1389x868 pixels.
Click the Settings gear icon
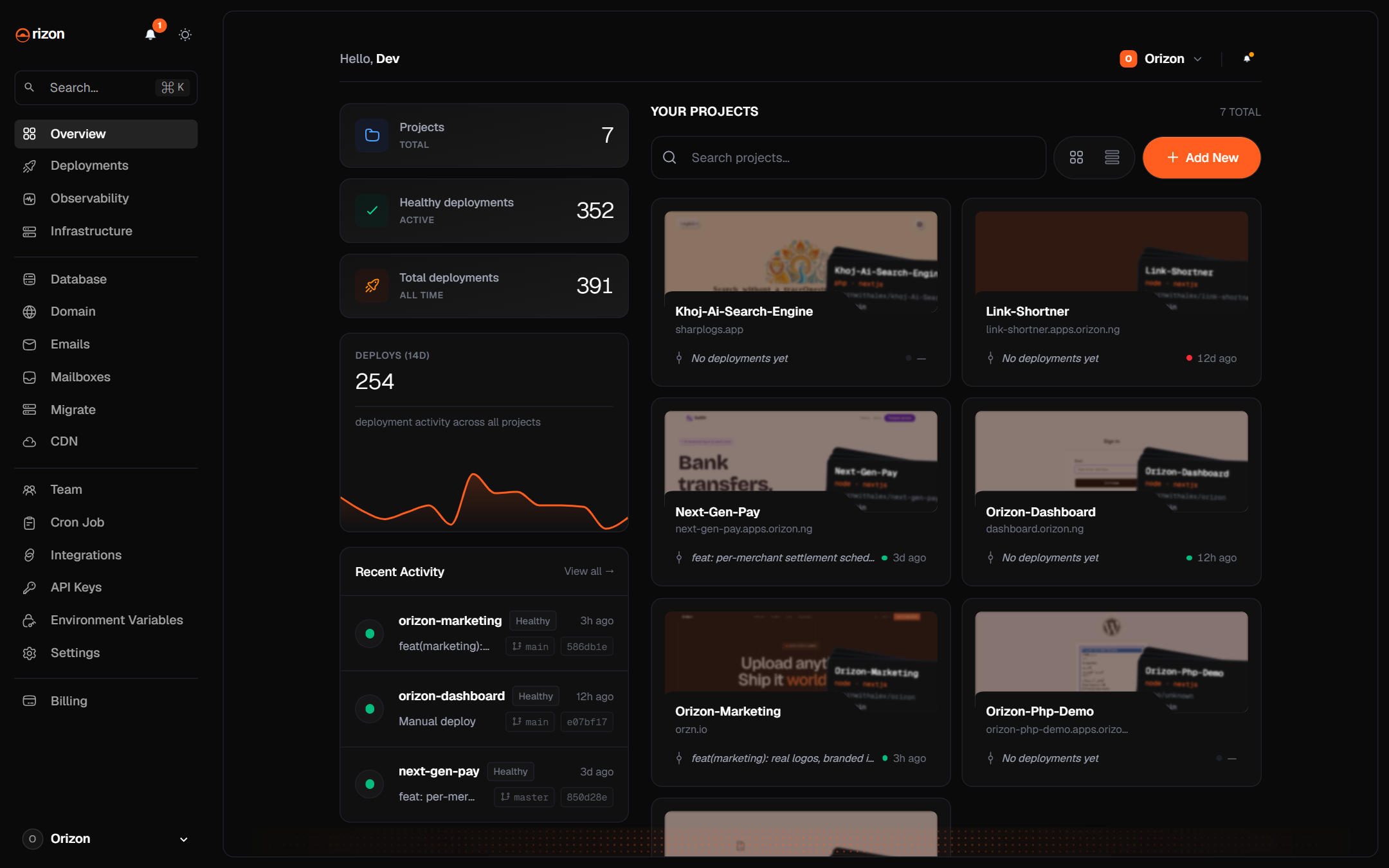(30, 653)
